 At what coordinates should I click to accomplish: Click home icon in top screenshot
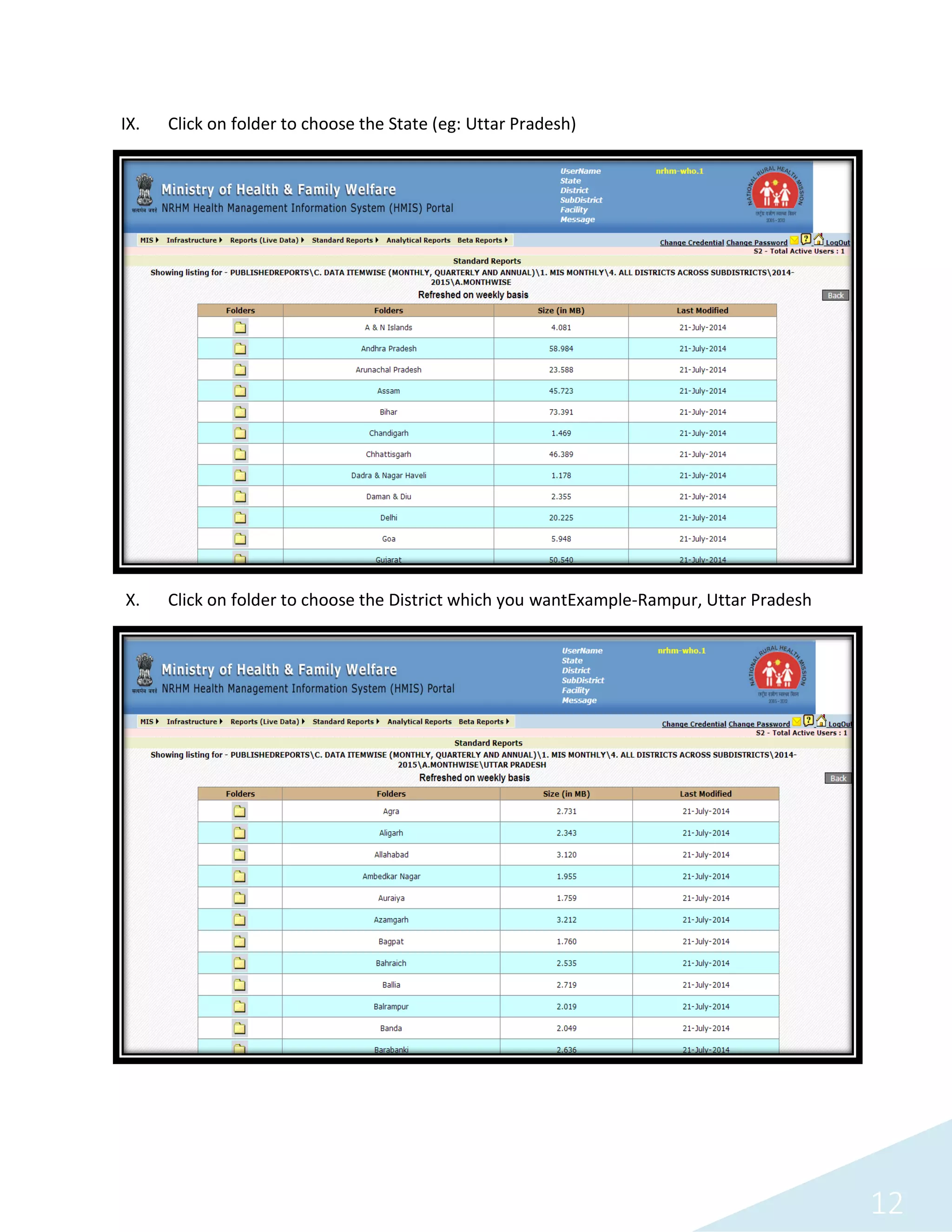tap(818, 239)
